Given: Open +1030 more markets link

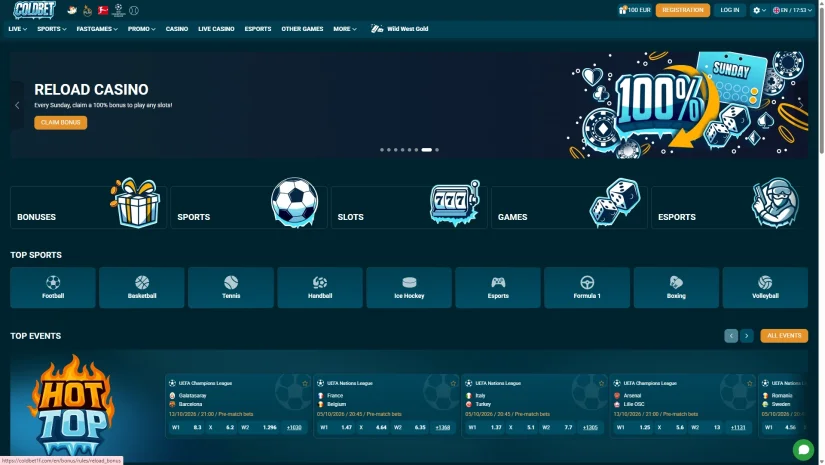Looking at the screenshot, I should click(x=294, y=428).
